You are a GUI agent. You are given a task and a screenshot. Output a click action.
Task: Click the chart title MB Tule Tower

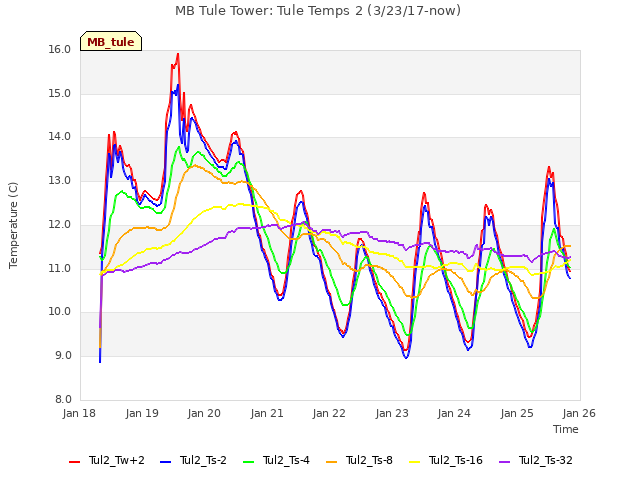point(318,11)
